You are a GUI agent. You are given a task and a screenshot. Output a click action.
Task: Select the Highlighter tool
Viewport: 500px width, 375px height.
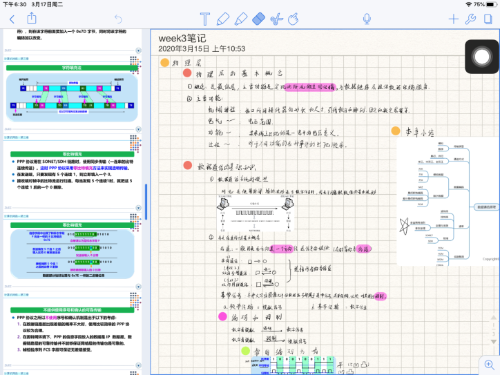coord(241,19)
